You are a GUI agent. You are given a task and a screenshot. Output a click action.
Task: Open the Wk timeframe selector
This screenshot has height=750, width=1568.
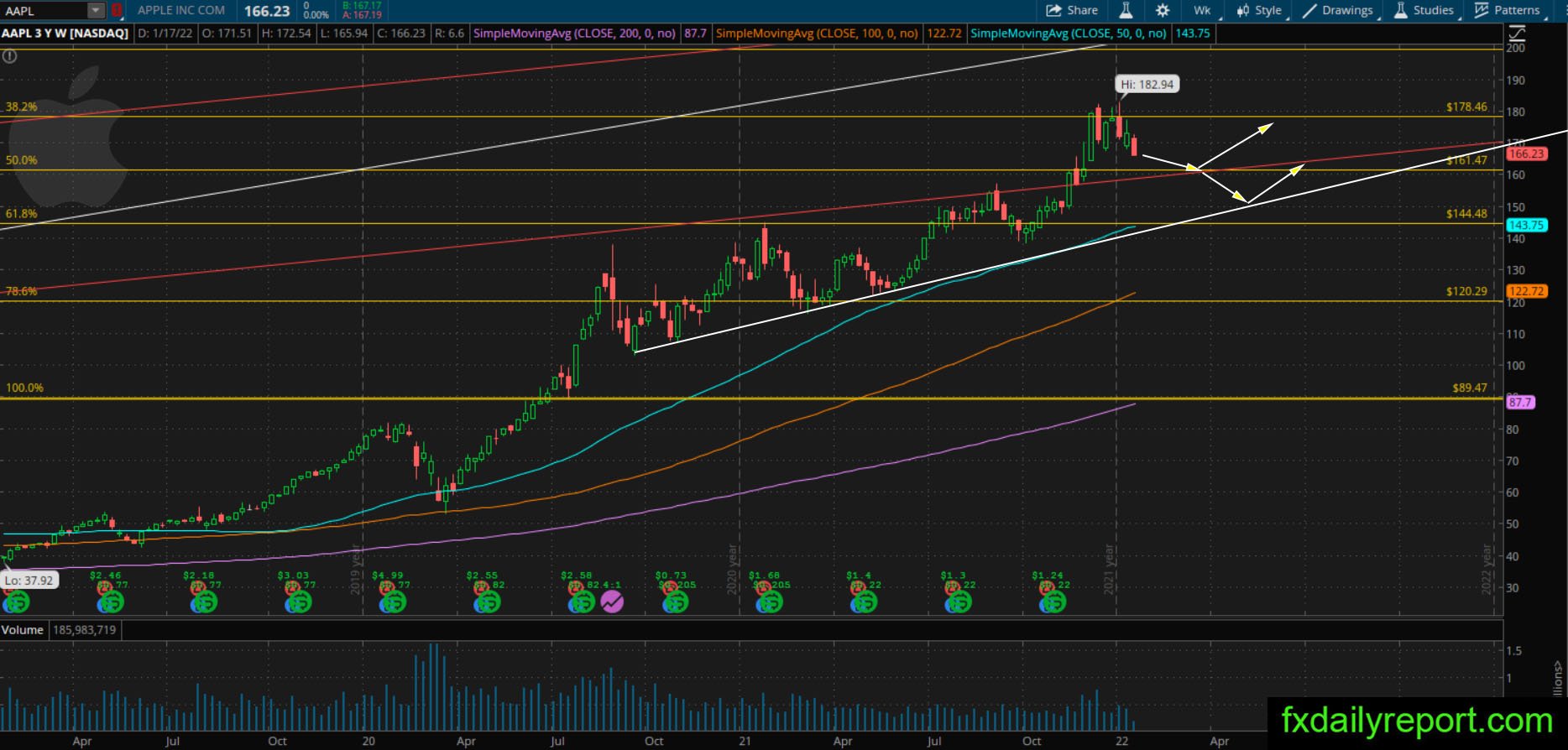pyautogui.click(x=1202, y=10)
